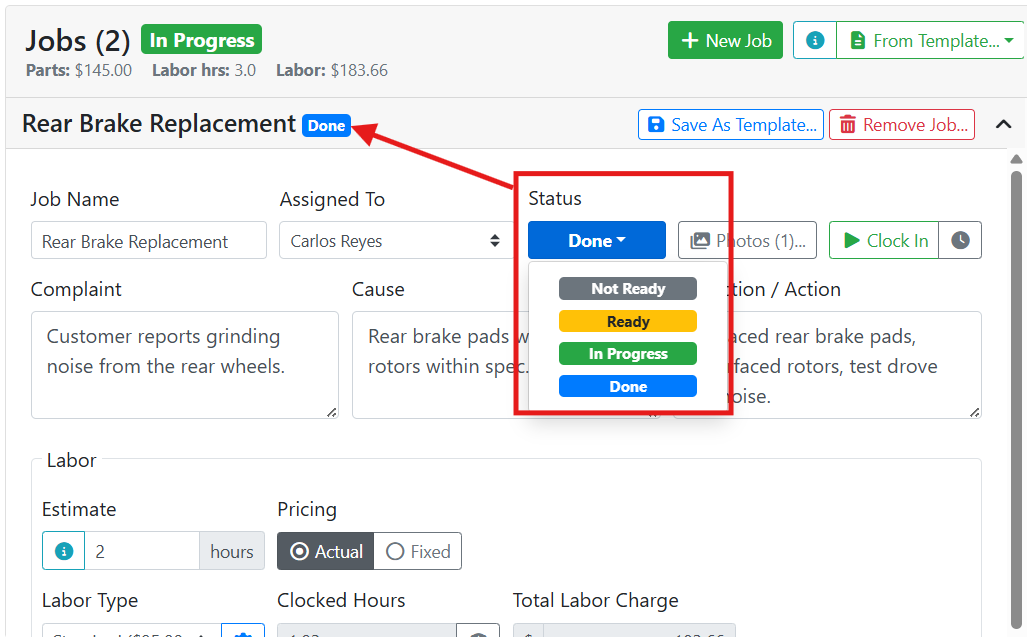Start timer with Clock In button

(884, 240)
